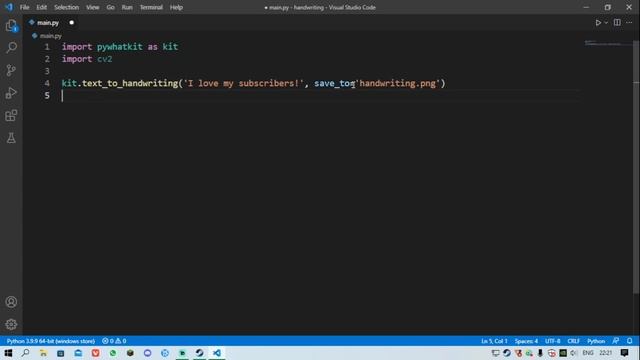This screenshot has width=640, height=360.
Task: Click the VS Code logo in the title bar
Action: [x=9, y=7]
